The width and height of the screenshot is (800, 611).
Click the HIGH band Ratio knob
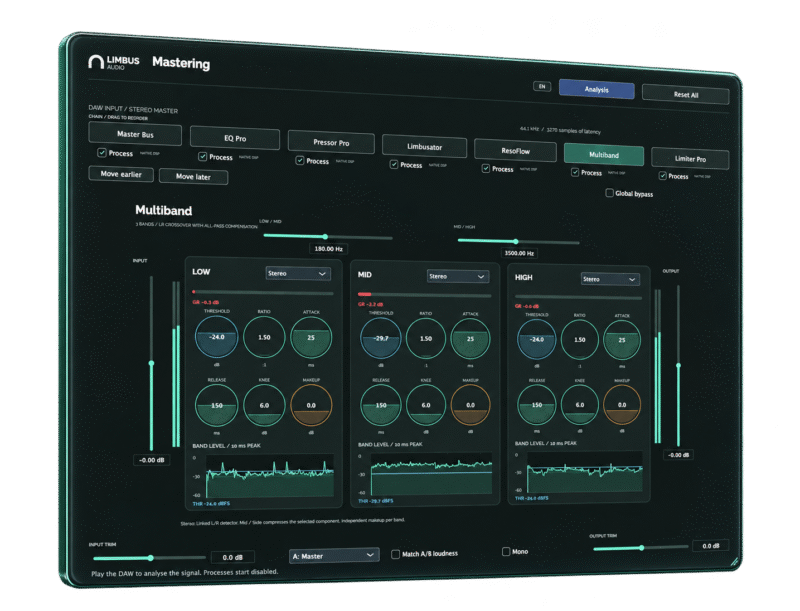tap(580, 340)
